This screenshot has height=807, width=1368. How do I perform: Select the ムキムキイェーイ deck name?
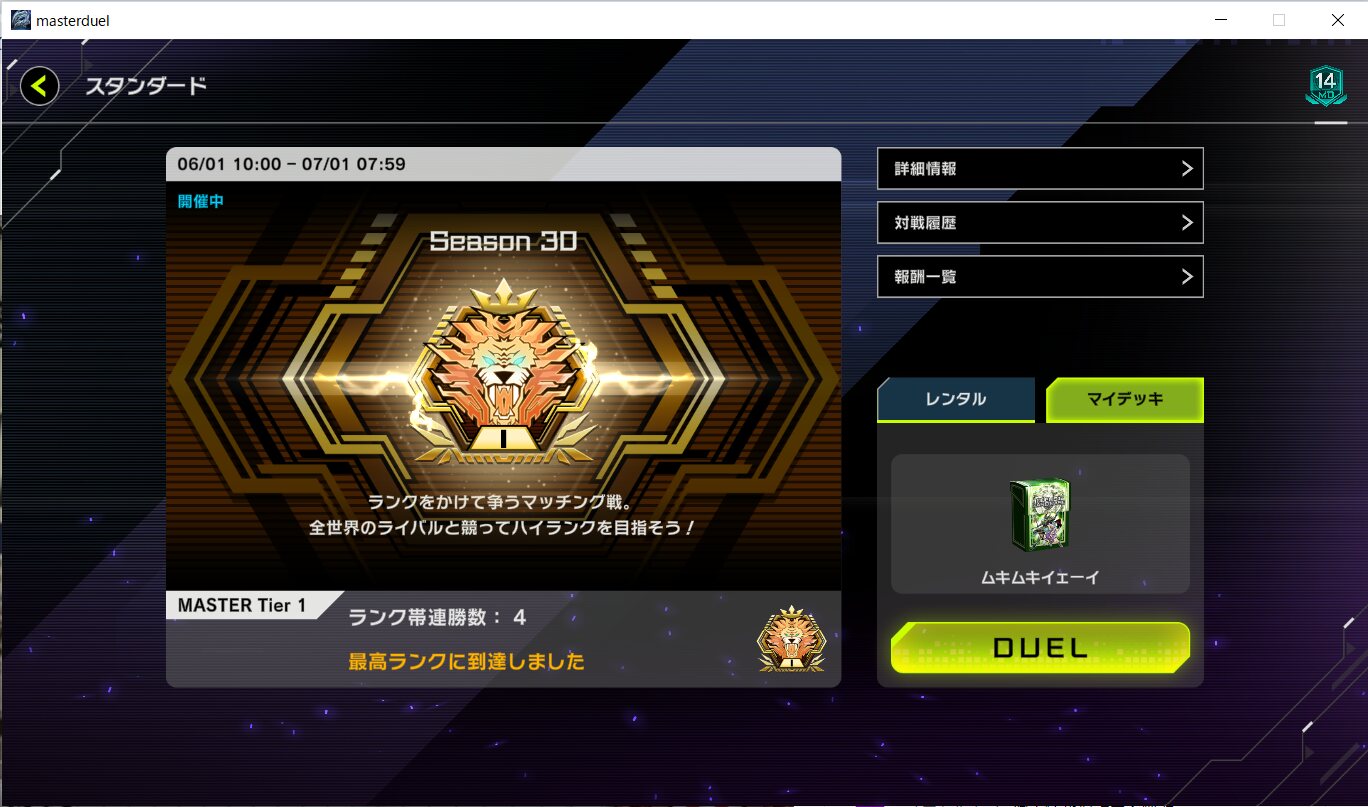(x=1040, y=577)
